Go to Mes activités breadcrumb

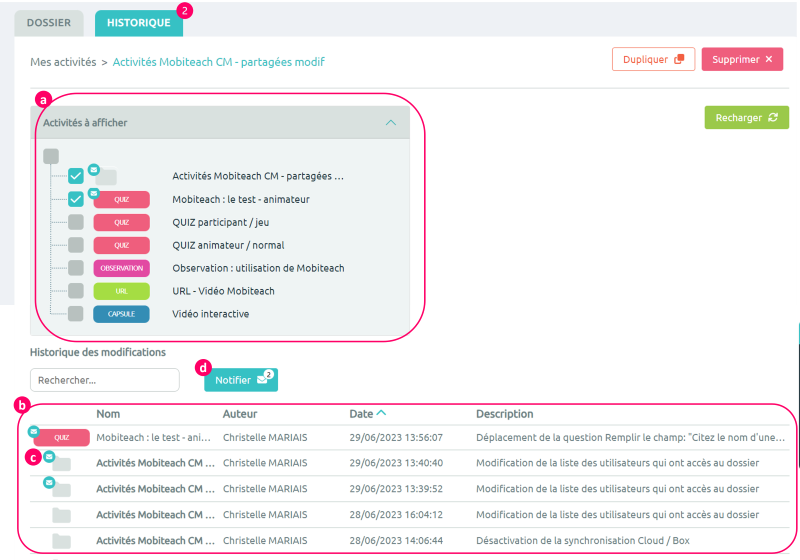[x=63, y=62]
